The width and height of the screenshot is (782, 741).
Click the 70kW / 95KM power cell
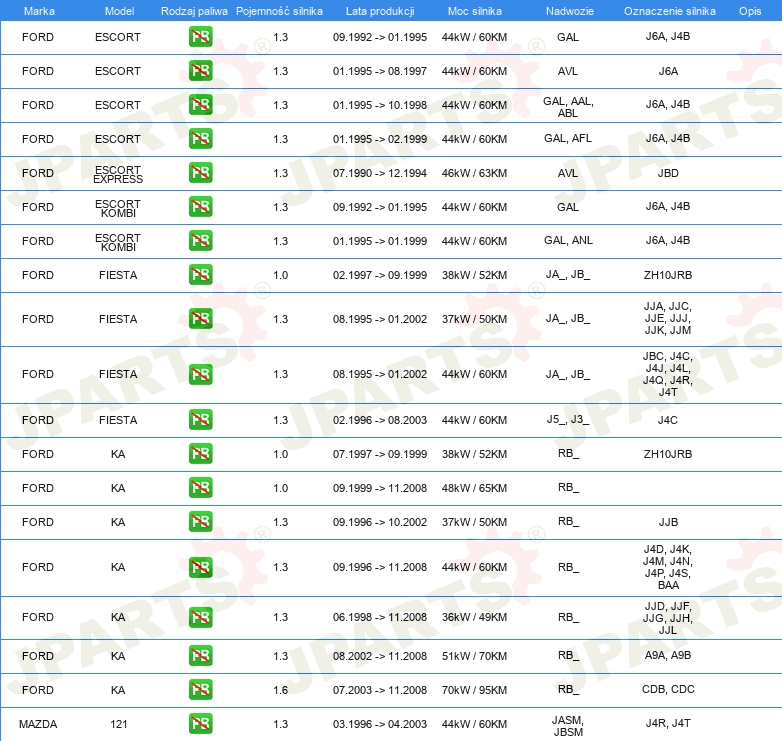point(474,690)
